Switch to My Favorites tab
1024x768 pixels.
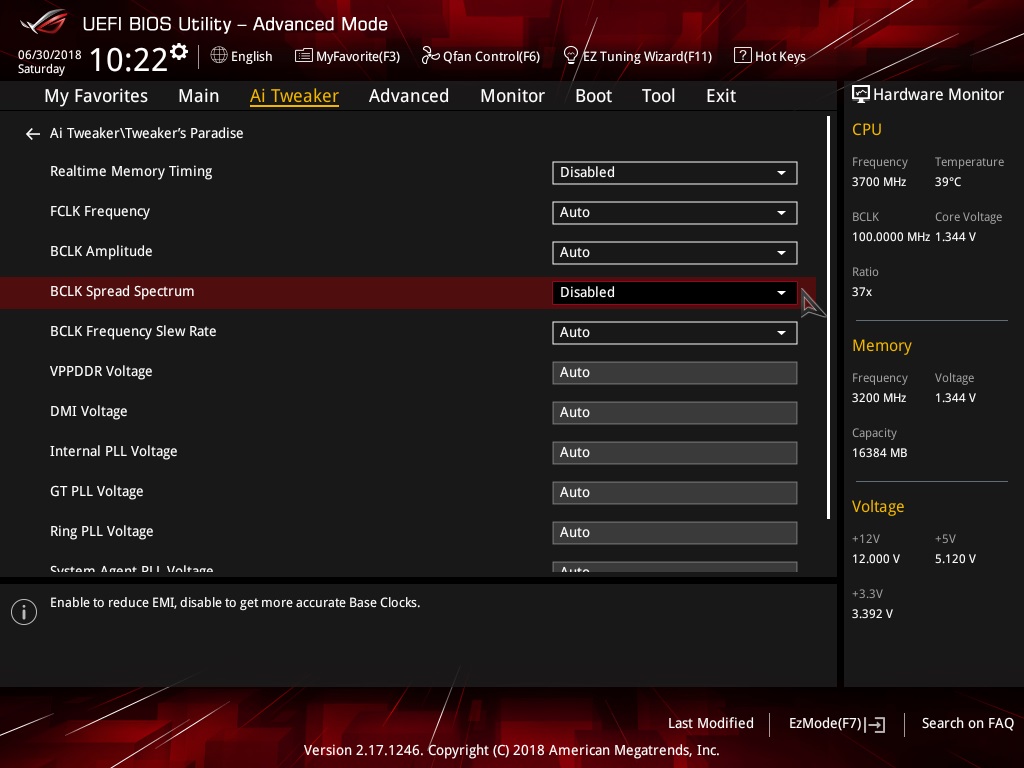[96, 96]
